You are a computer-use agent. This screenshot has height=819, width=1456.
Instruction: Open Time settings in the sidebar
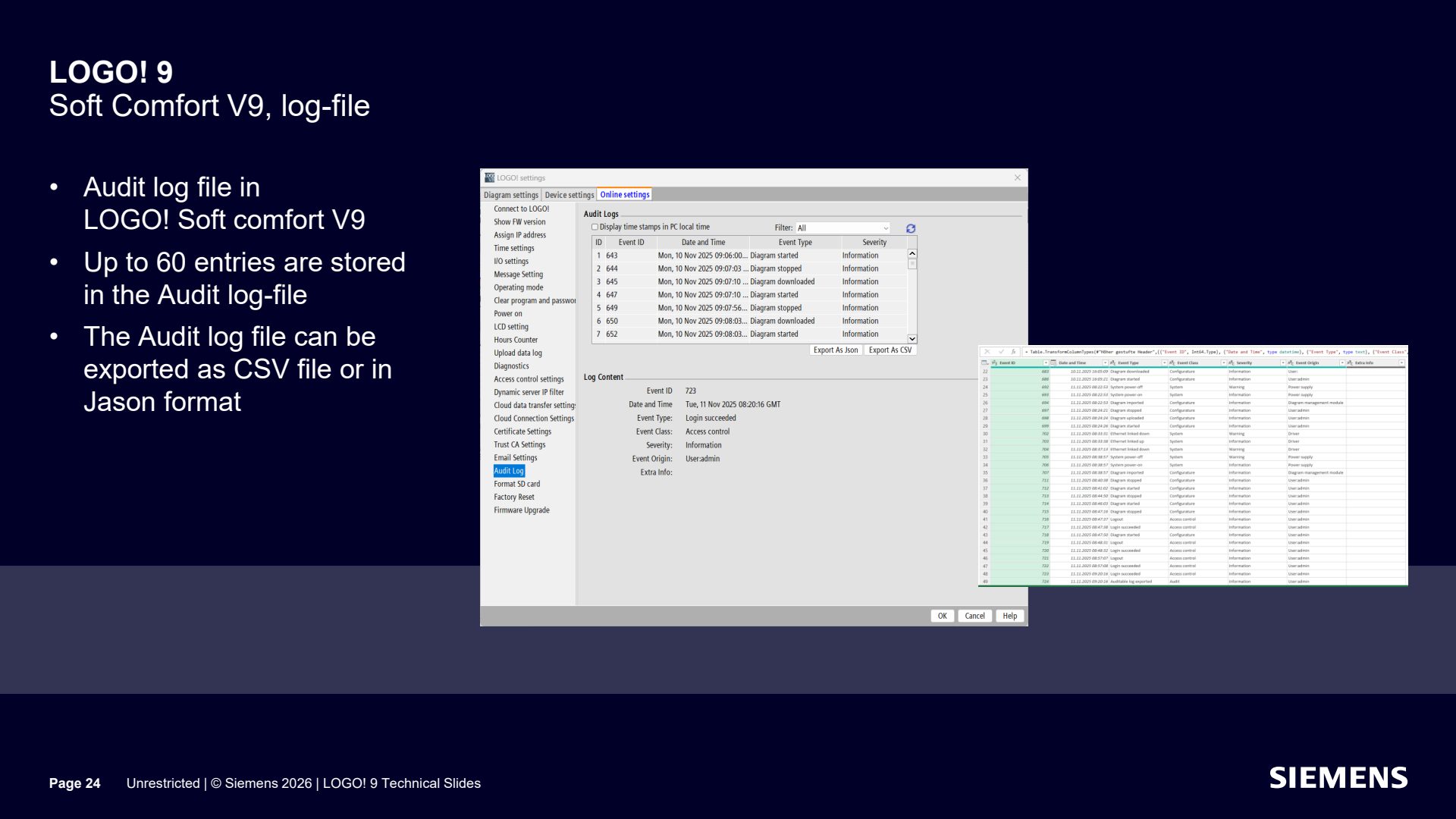(x=514, y=248)
